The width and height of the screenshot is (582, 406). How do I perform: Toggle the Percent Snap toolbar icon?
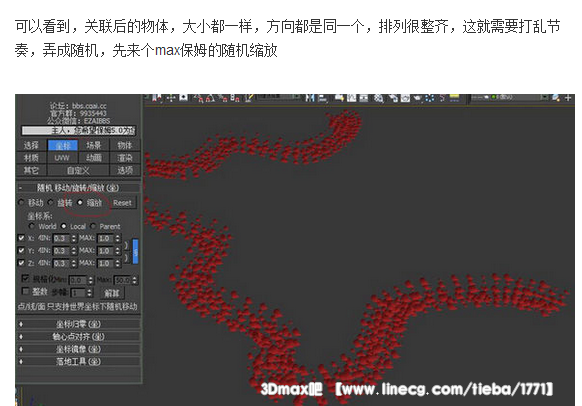pyautogui.click(x=223, y=98)
